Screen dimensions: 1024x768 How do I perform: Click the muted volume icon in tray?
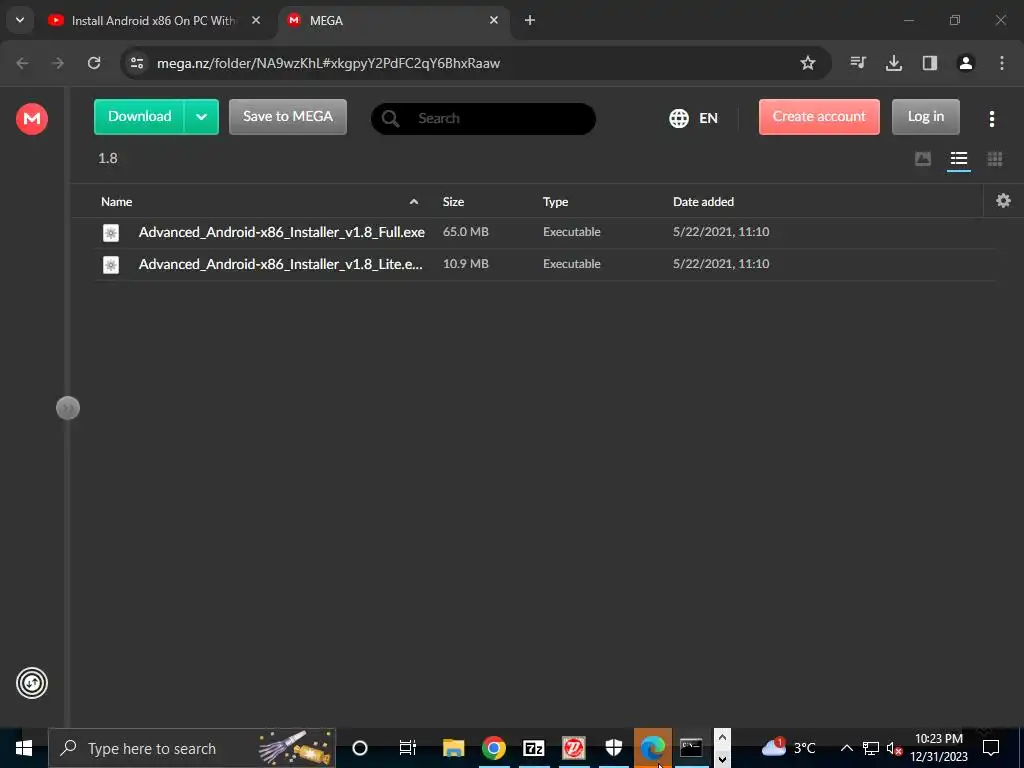coord(894,748)
